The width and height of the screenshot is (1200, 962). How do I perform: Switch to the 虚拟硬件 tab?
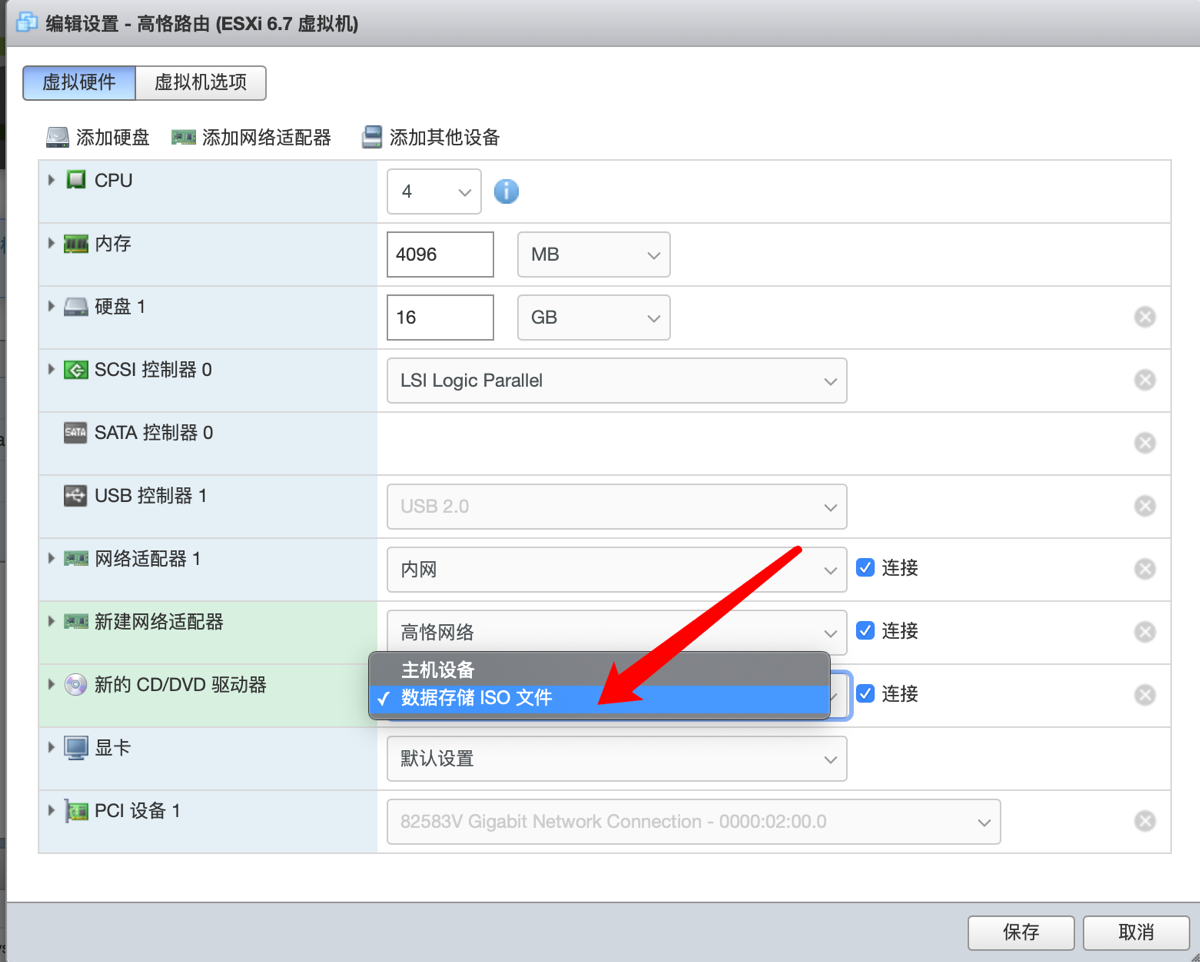pos(79,83)
